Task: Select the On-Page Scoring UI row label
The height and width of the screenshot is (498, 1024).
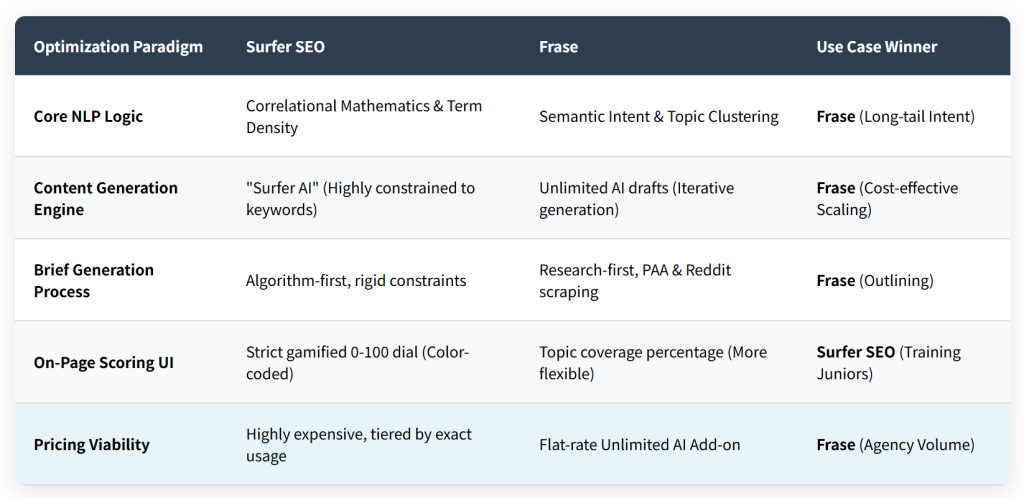Action: tap(104, 362)
